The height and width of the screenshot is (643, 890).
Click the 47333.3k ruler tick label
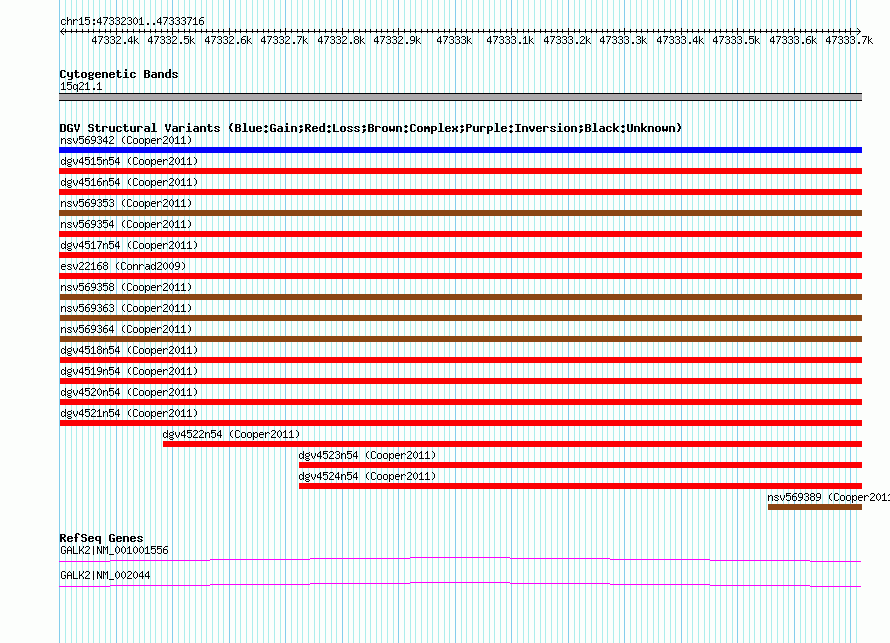623,40
